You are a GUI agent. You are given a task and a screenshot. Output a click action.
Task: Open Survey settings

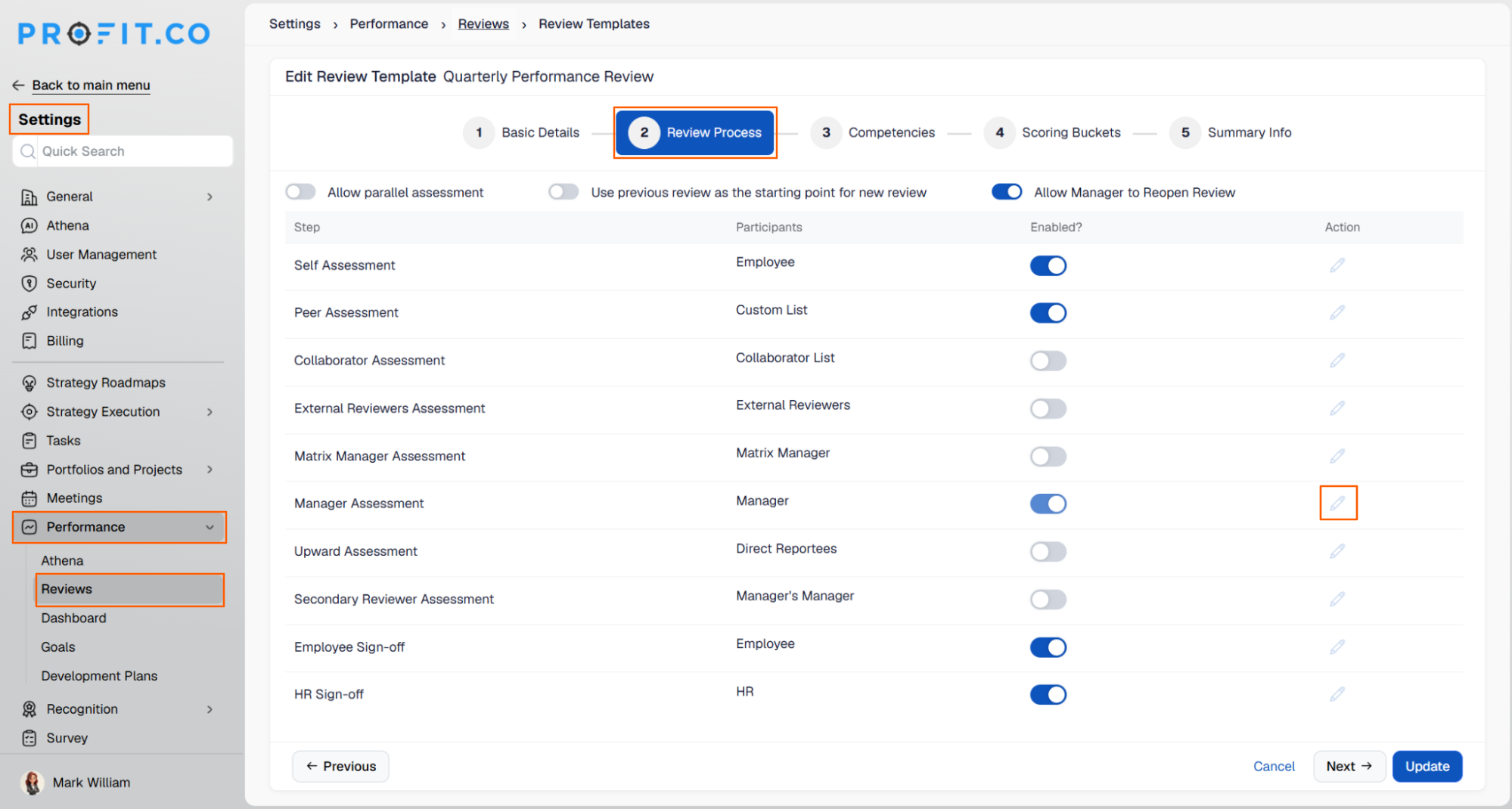point(67,738)
